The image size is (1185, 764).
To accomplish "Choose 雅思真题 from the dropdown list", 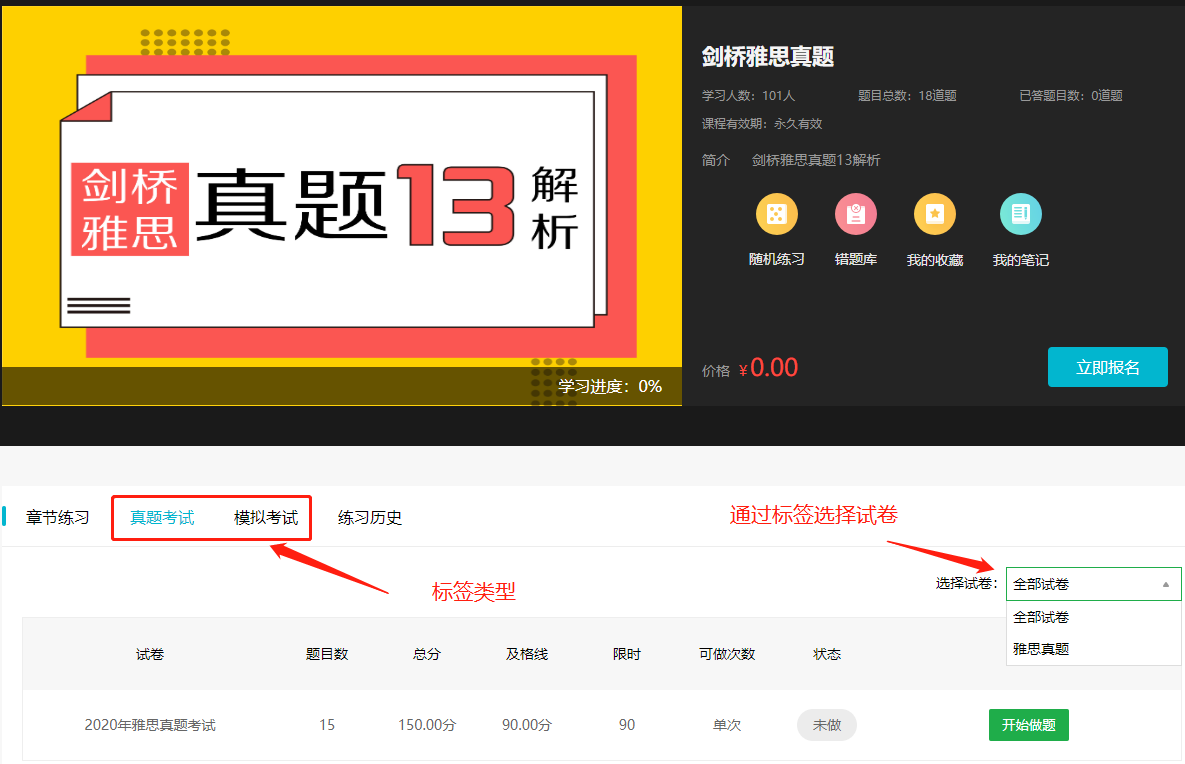I will (x=1093, y=649).
